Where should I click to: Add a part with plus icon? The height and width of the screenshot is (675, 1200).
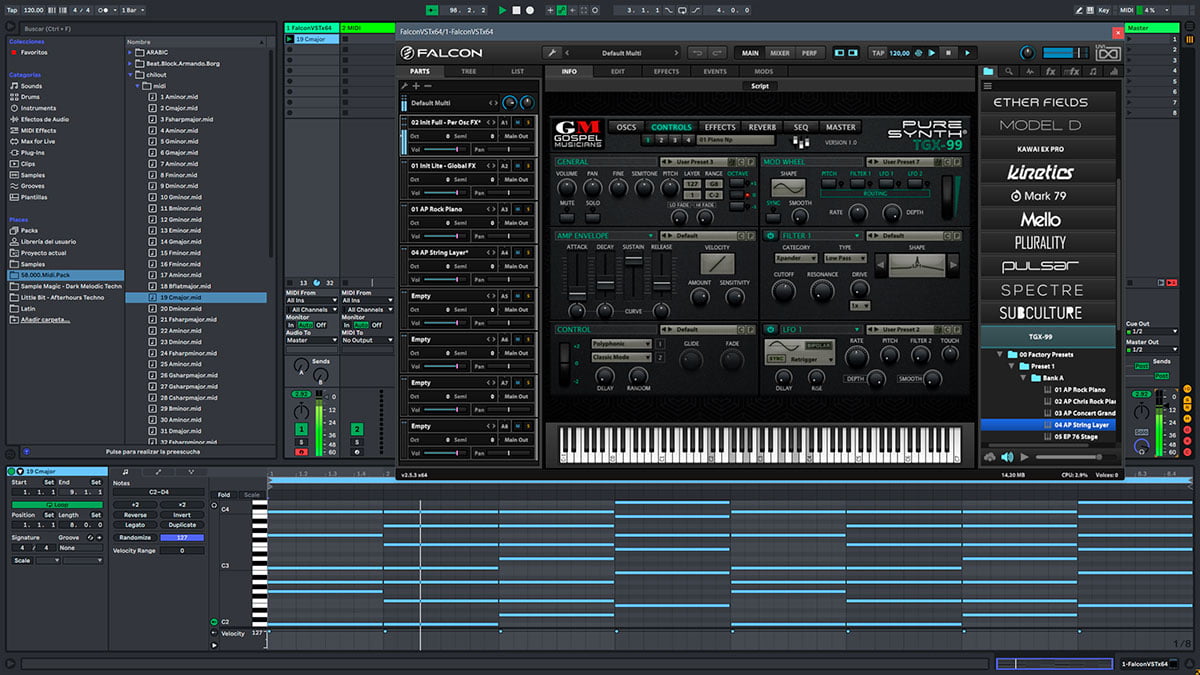(x=416, y=86)
